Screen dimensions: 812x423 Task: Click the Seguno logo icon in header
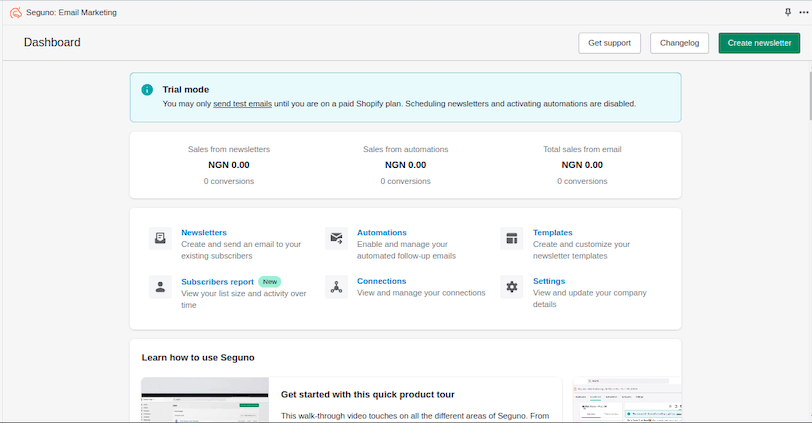15,12
